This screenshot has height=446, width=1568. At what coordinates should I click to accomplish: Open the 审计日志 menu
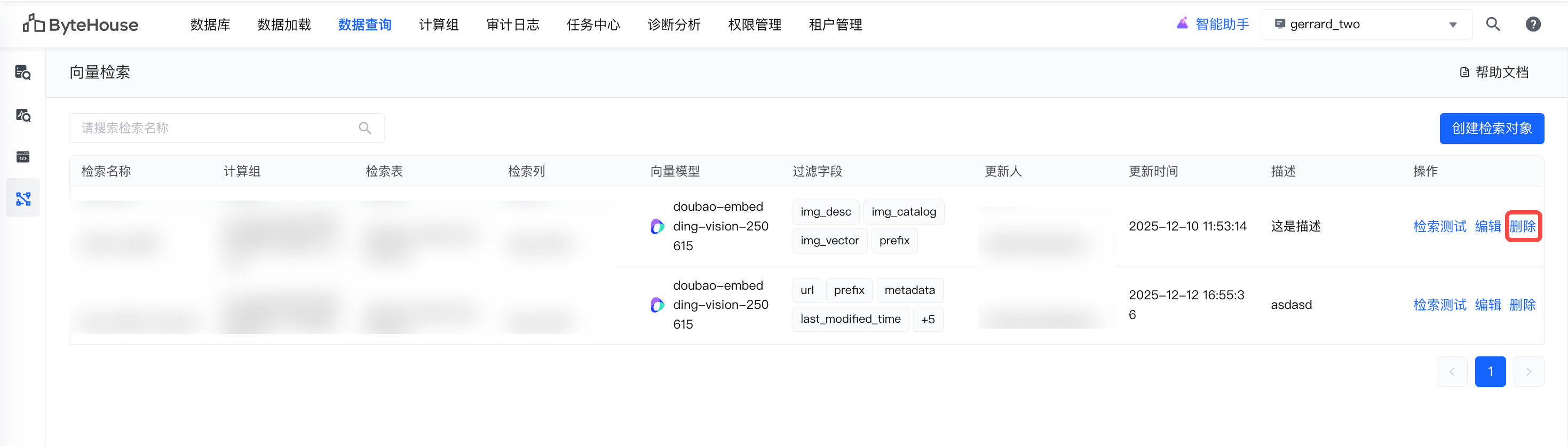coord(512,25)
